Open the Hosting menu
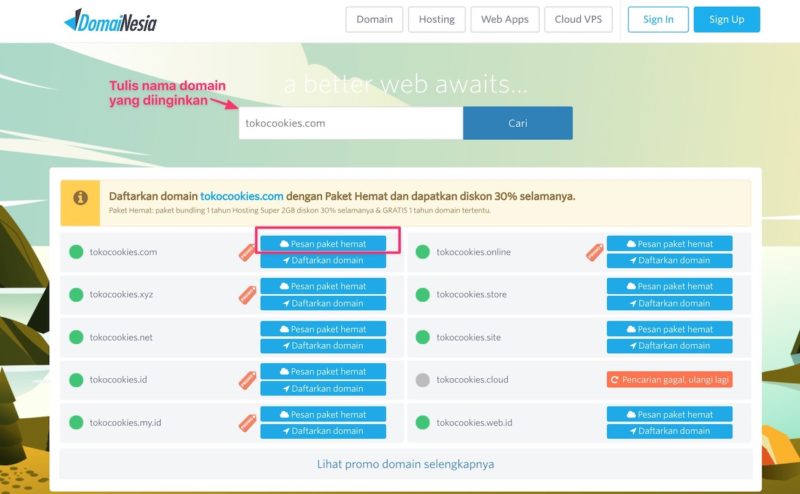Image resolution: width=800 pixels, height=494 pixels. click(437, 19)
